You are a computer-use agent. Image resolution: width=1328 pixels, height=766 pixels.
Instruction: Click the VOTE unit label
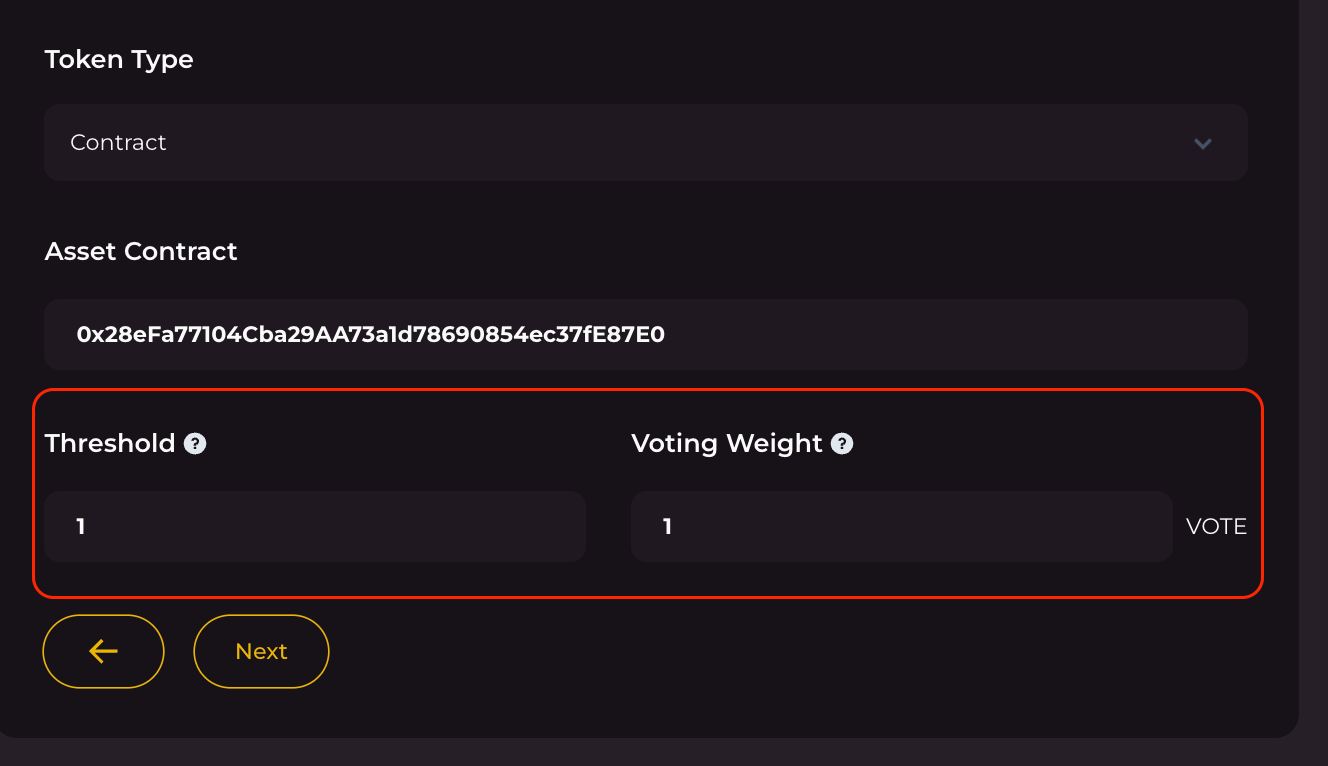click(x=1216, y=527)
